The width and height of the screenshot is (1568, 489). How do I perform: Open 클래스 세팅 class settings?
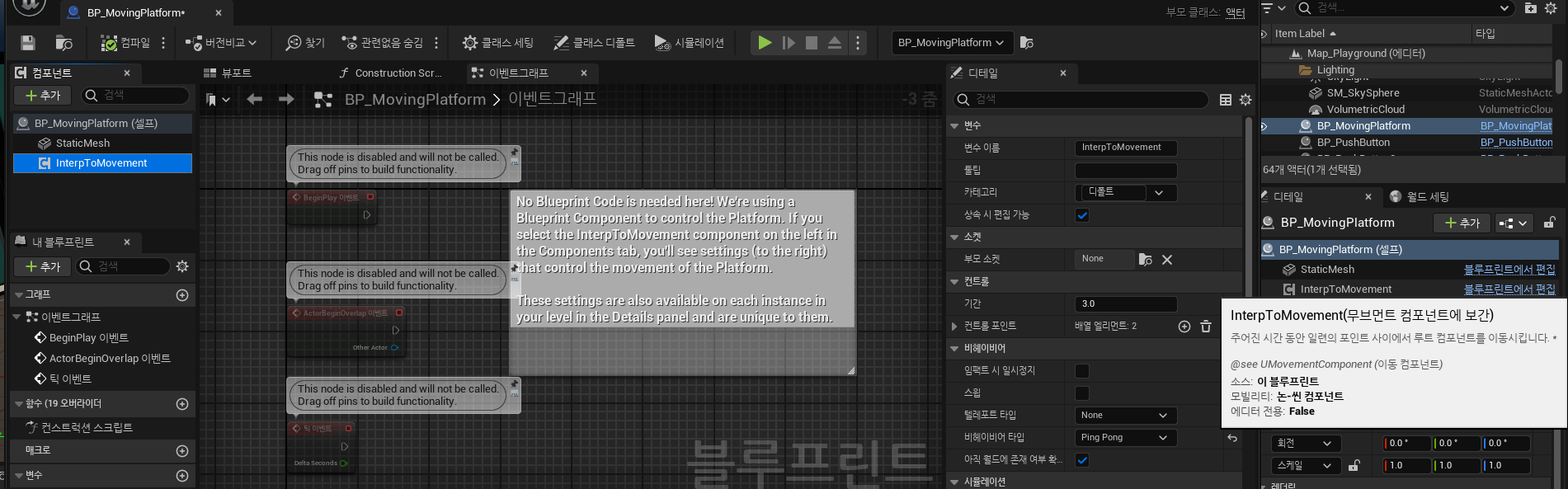pyautogui.click(x=497, y=43)
